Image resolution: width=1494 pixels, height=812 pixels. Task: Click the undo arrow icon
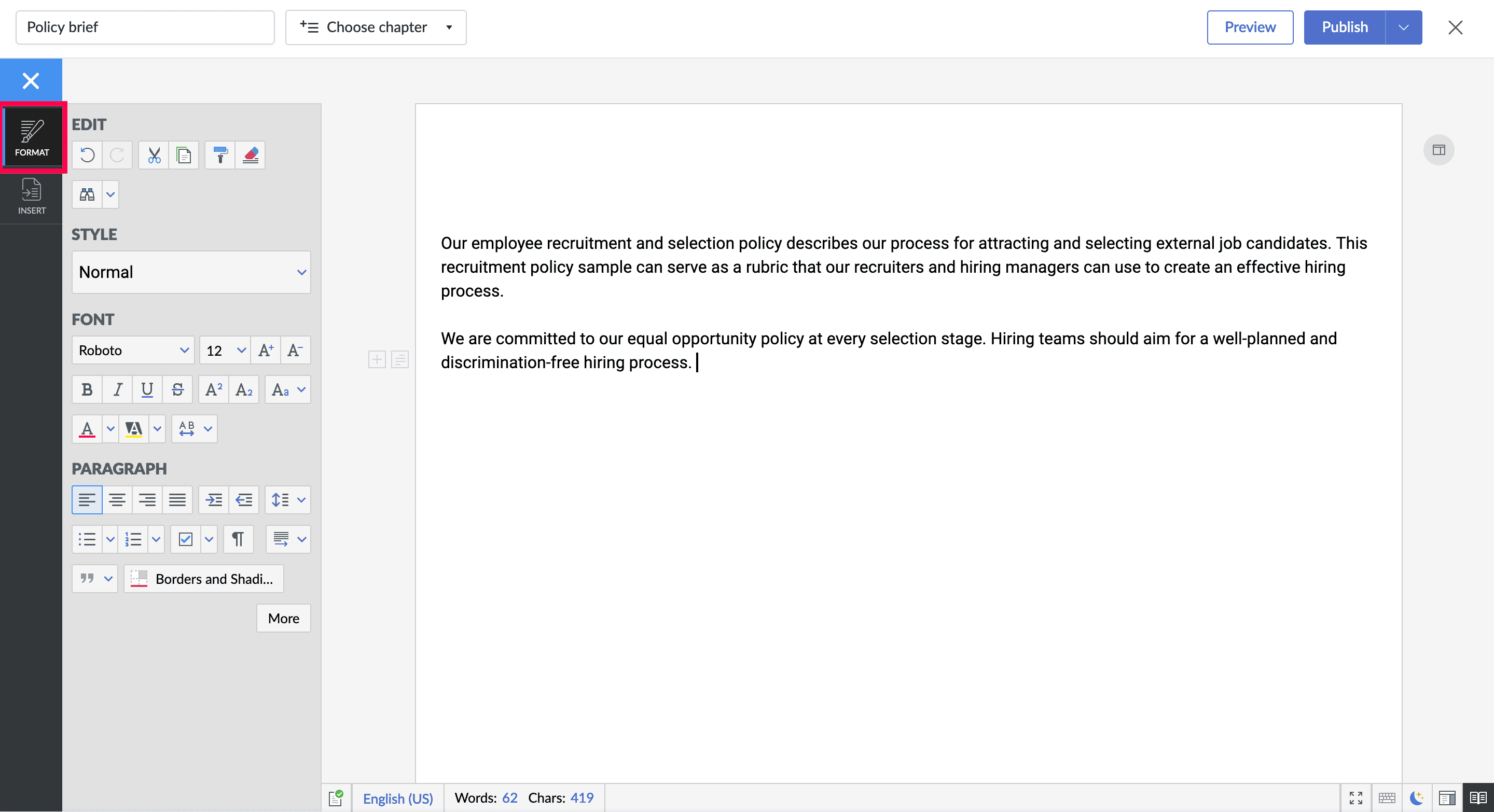[x=87, y=155]
